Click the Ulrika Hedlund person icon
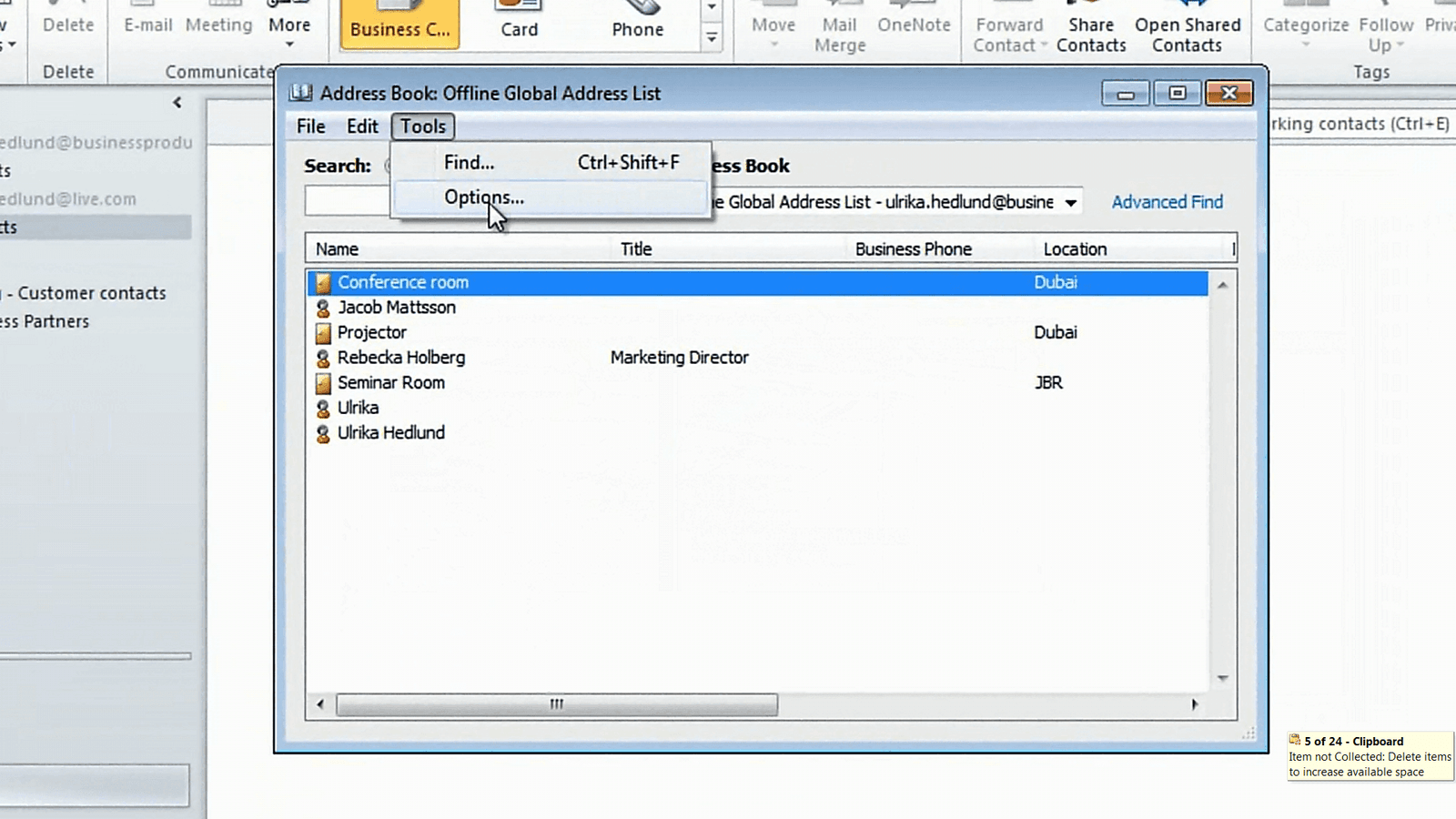 point(323,434)
